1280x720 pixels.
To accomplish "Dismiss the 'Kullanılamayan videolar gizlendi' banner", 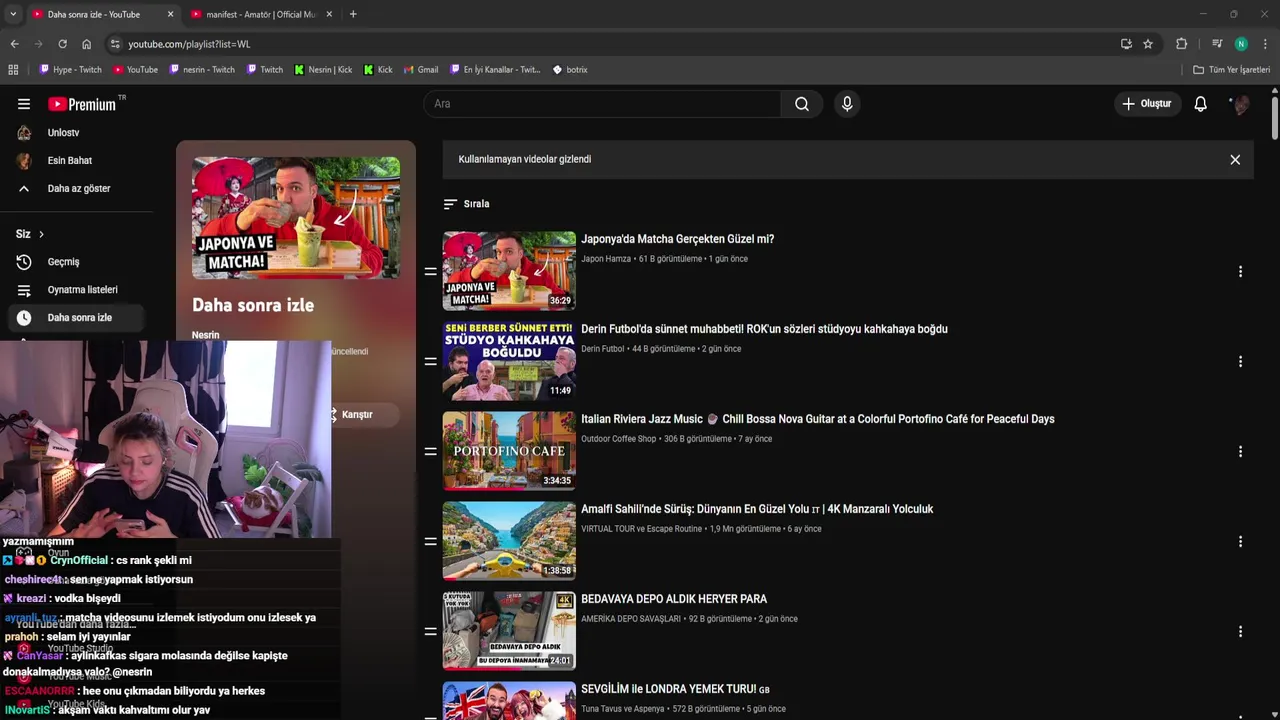I will coord(1235,160).
